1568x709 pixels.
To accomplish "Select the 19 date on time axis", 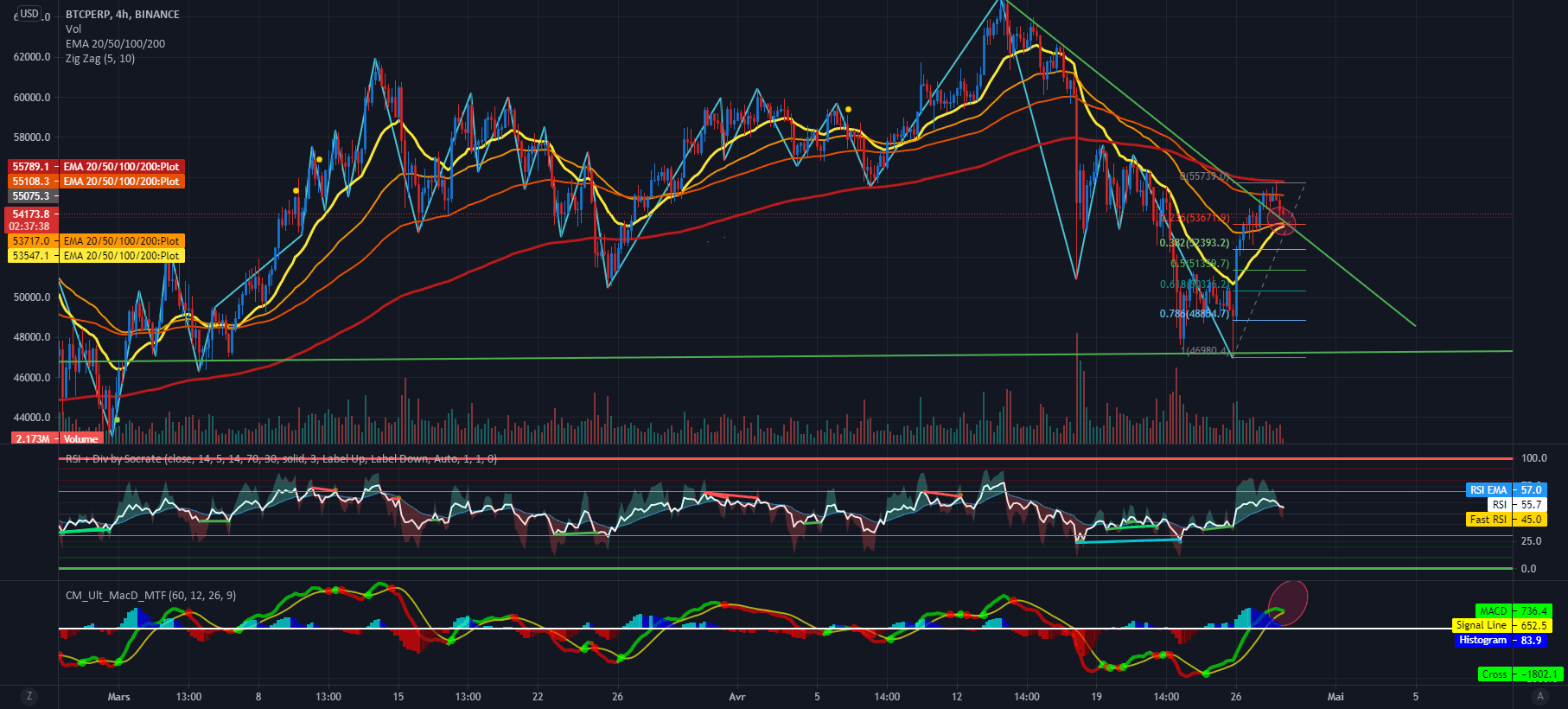I will [1096, 697].
